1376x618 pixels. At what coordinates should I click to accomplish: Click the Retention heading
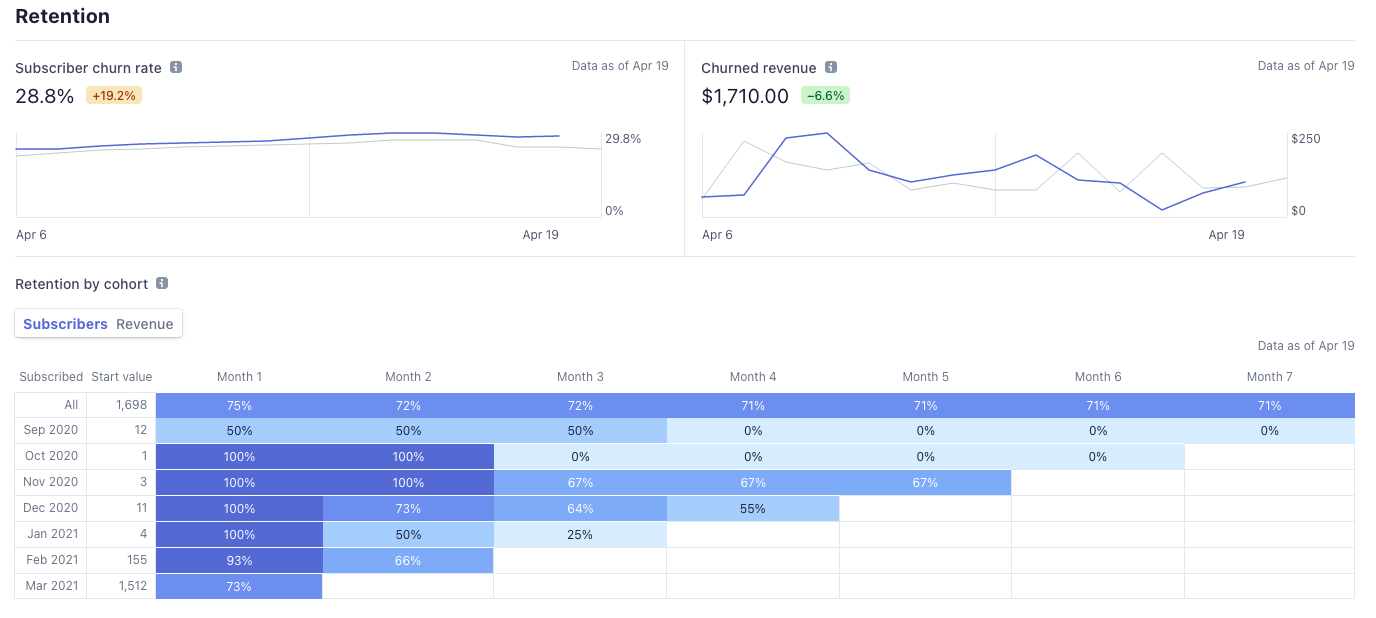[x=62, y=17]
